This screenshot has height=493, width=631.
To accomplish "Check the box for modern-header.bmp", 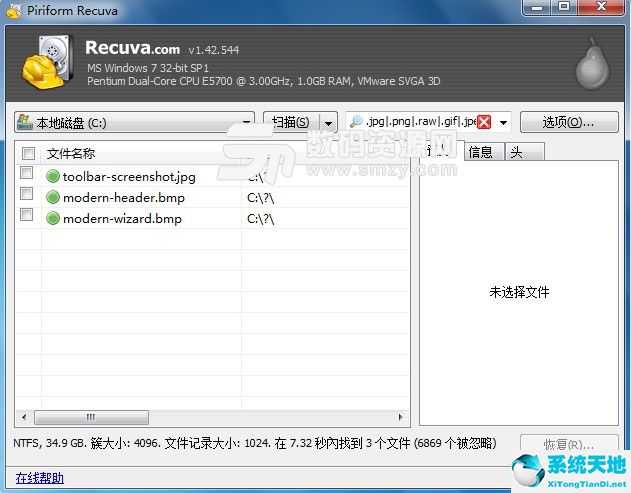I will (27, 194).
